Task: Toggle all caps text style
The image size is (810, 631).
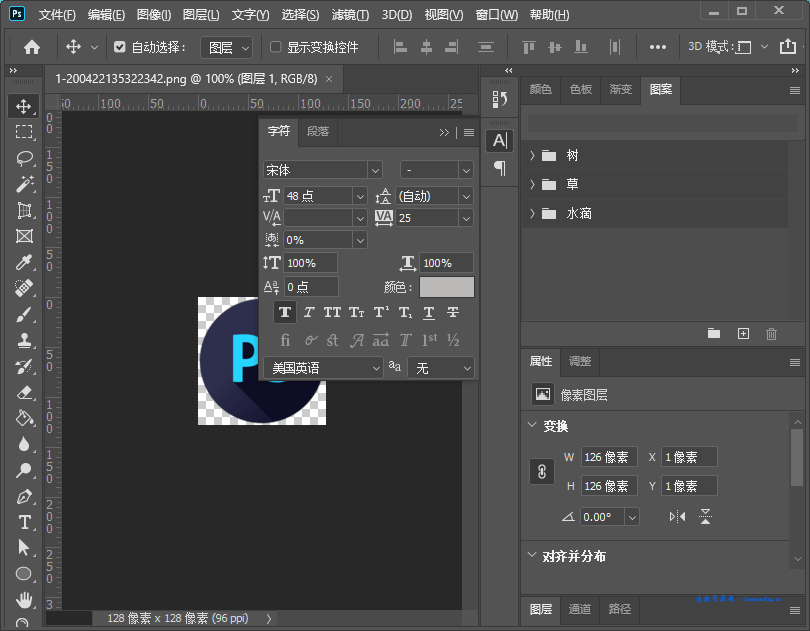Action: click(332, 312)
